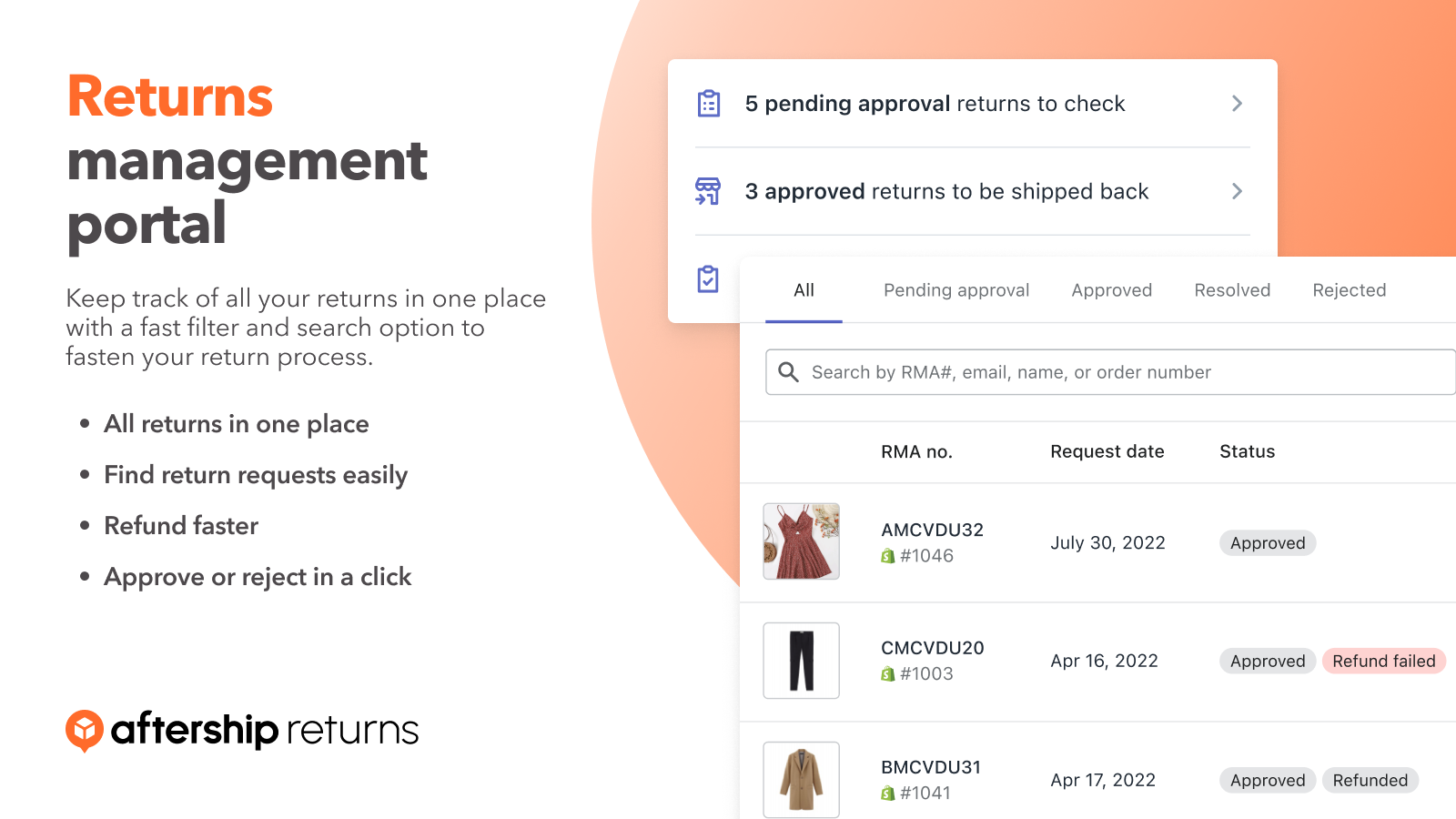This screenshot has height=819, width=1456.
Task: Click the Refunded badge
Action: click(x=1370, y=781)
